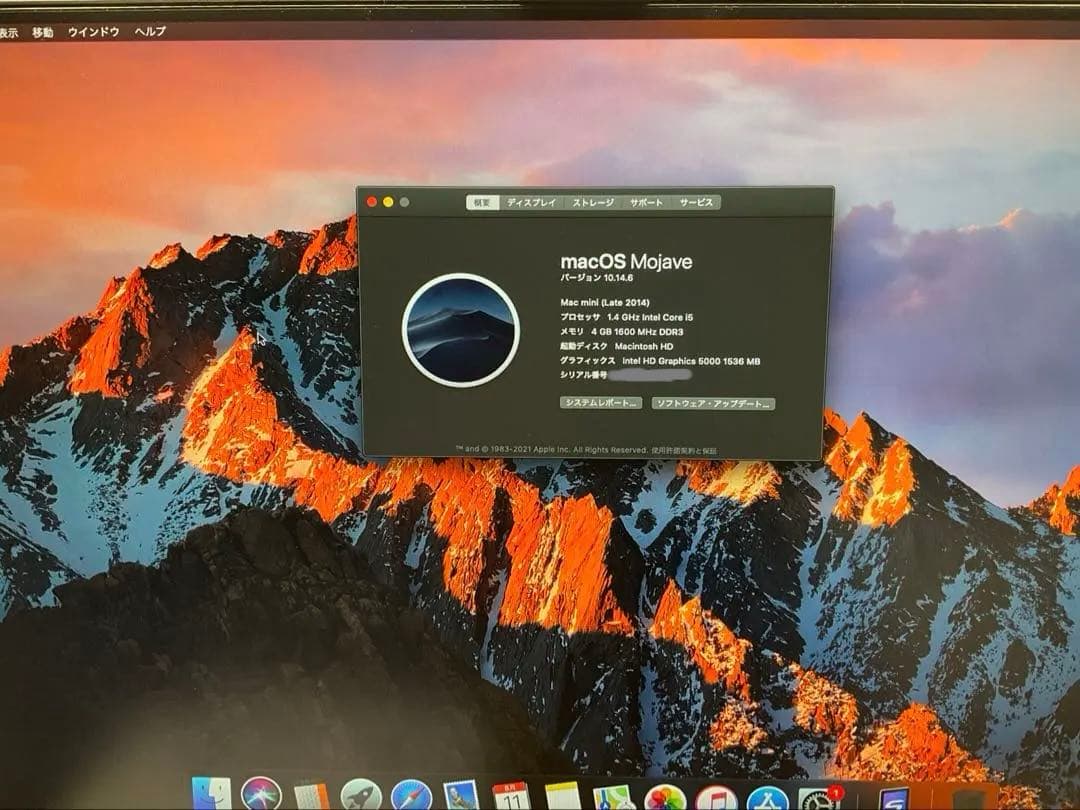Open the ウインドウ menu
The image size is (1080, 810).
95,31
